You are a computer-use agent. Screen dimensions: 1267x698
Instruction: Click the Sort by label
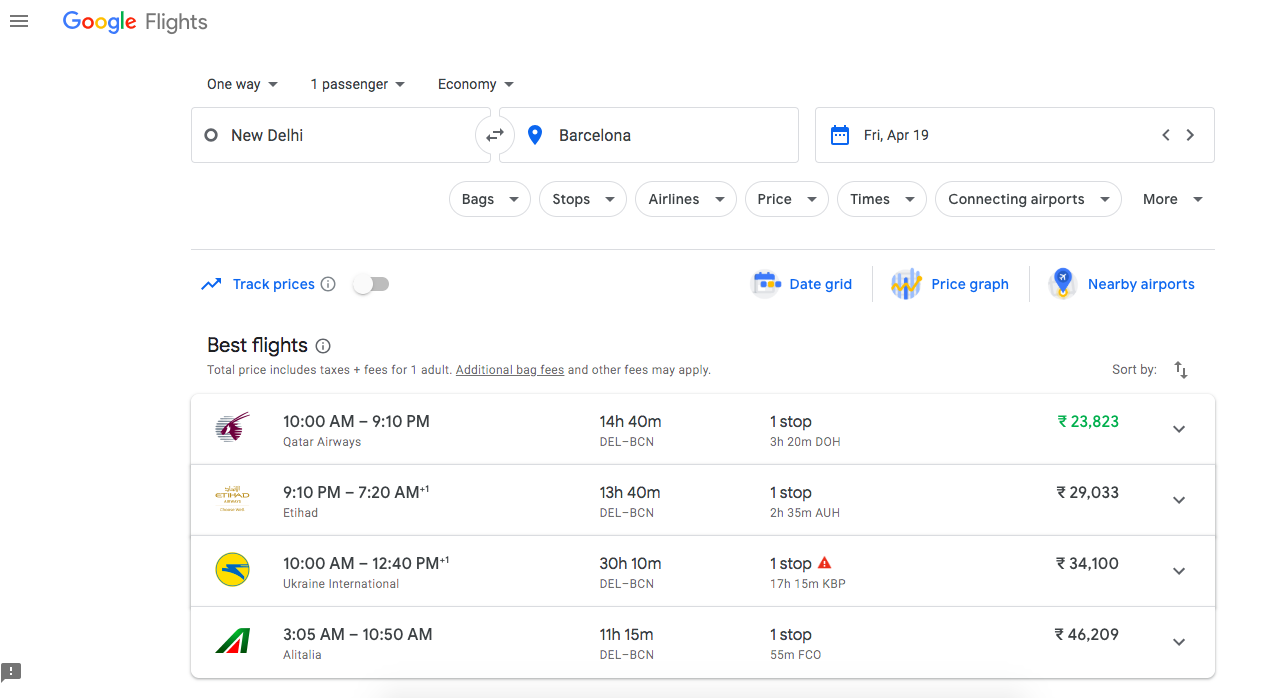pos(1134,370)
